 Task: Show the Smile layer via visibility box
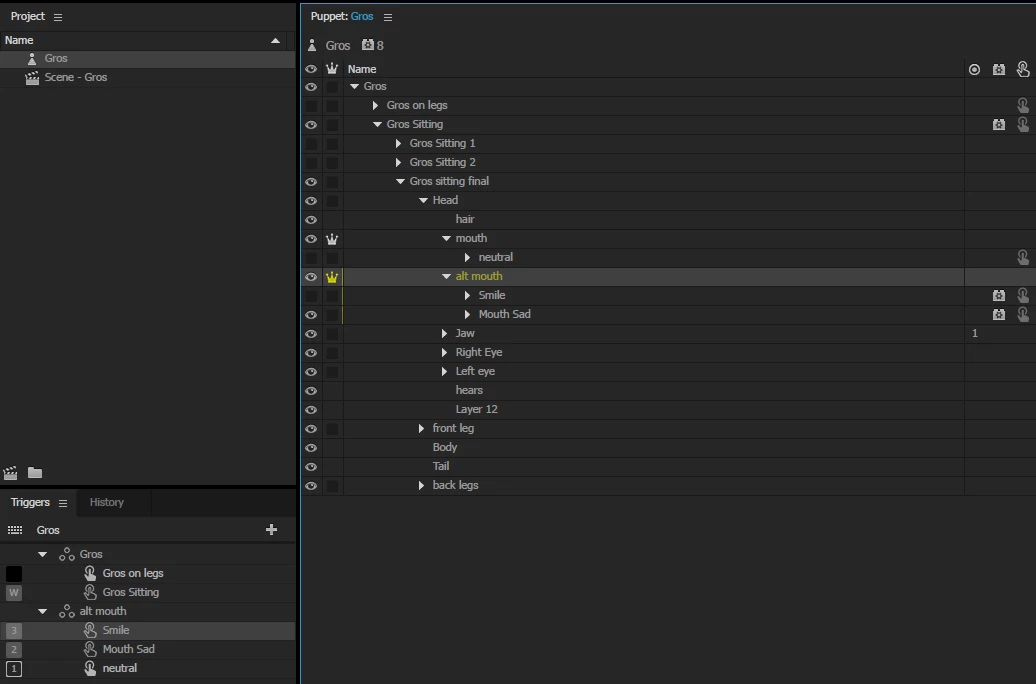pos(311,295)
